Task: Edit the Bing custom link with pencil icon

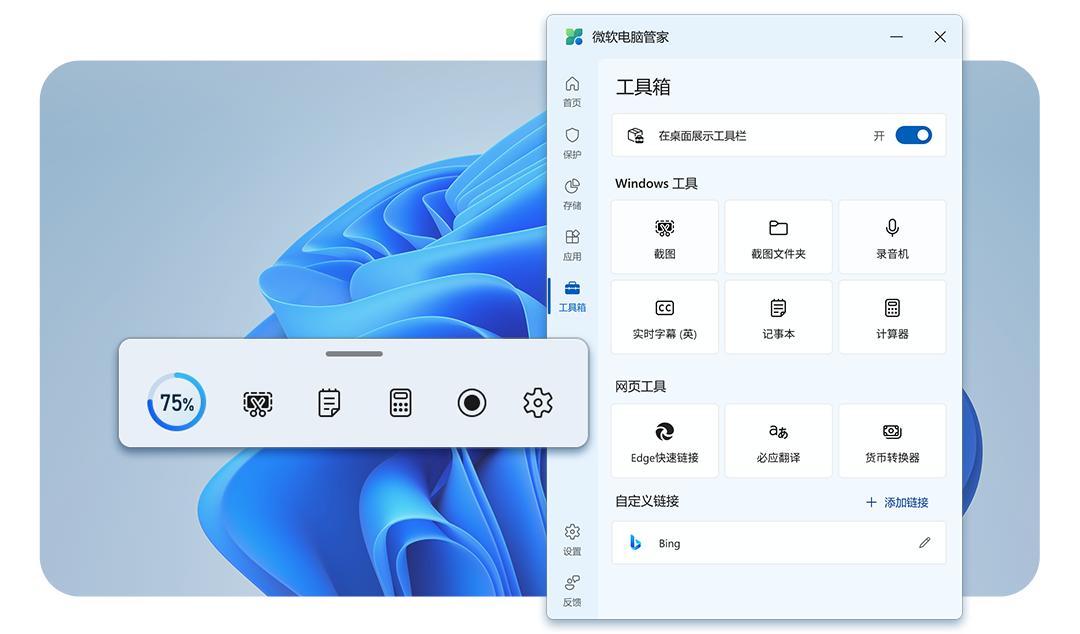Action: 925,542
